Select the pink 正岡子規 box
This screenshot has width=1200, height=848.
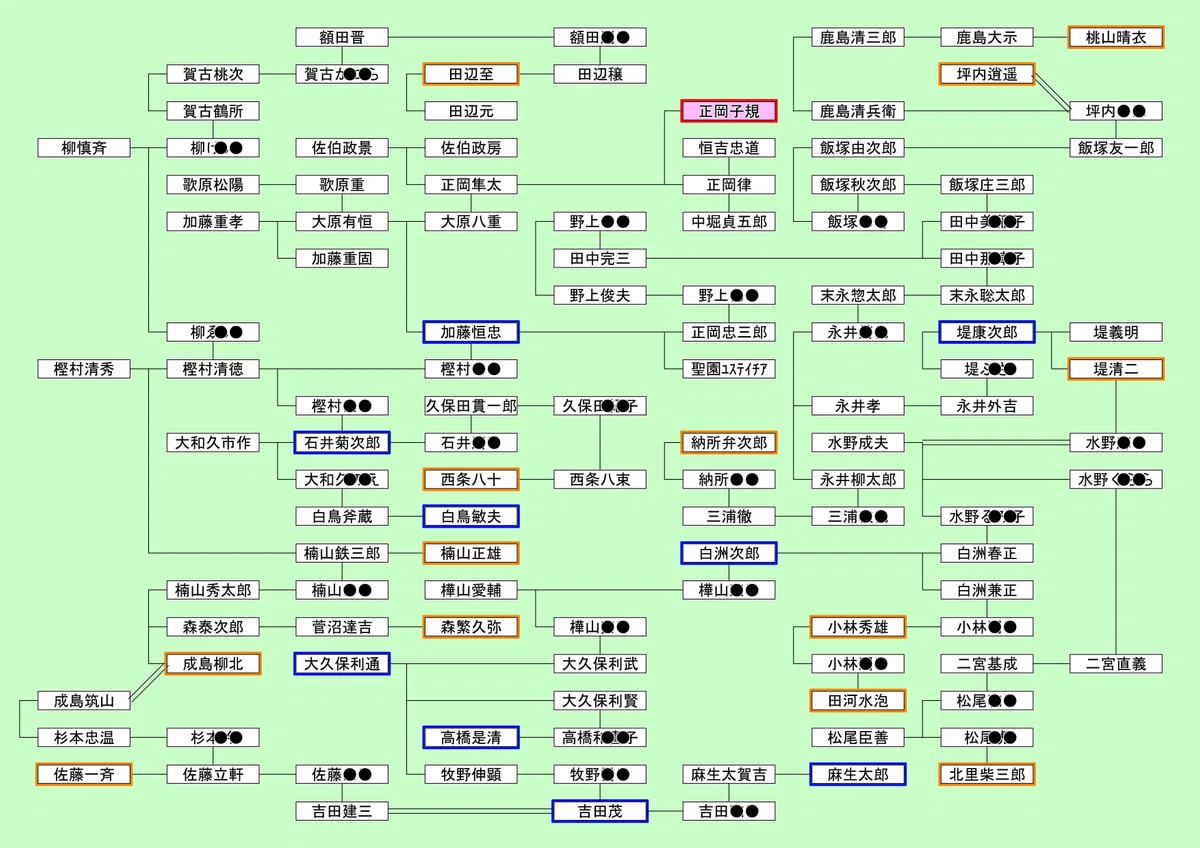(x=729, y=111)
